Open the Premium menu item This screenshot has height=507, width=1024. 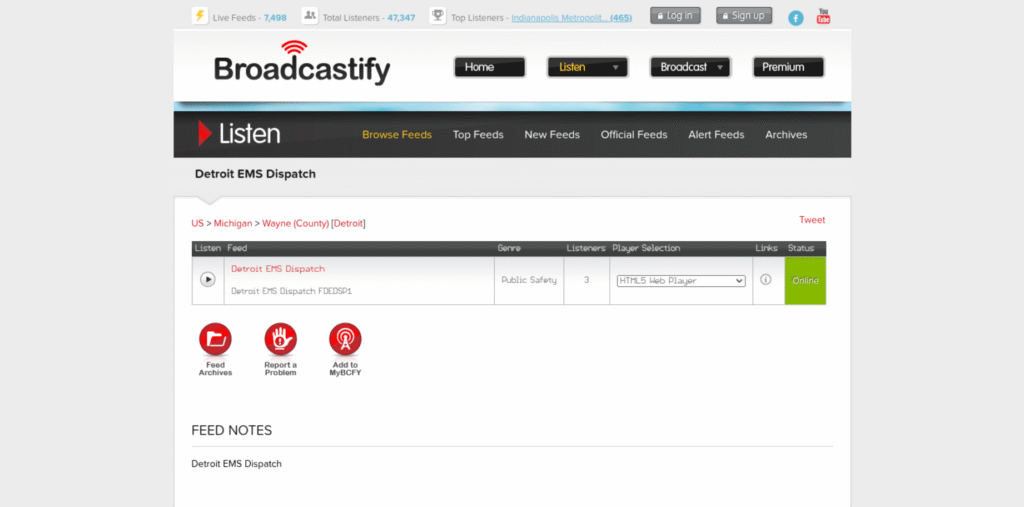click(x=789, y=67)
